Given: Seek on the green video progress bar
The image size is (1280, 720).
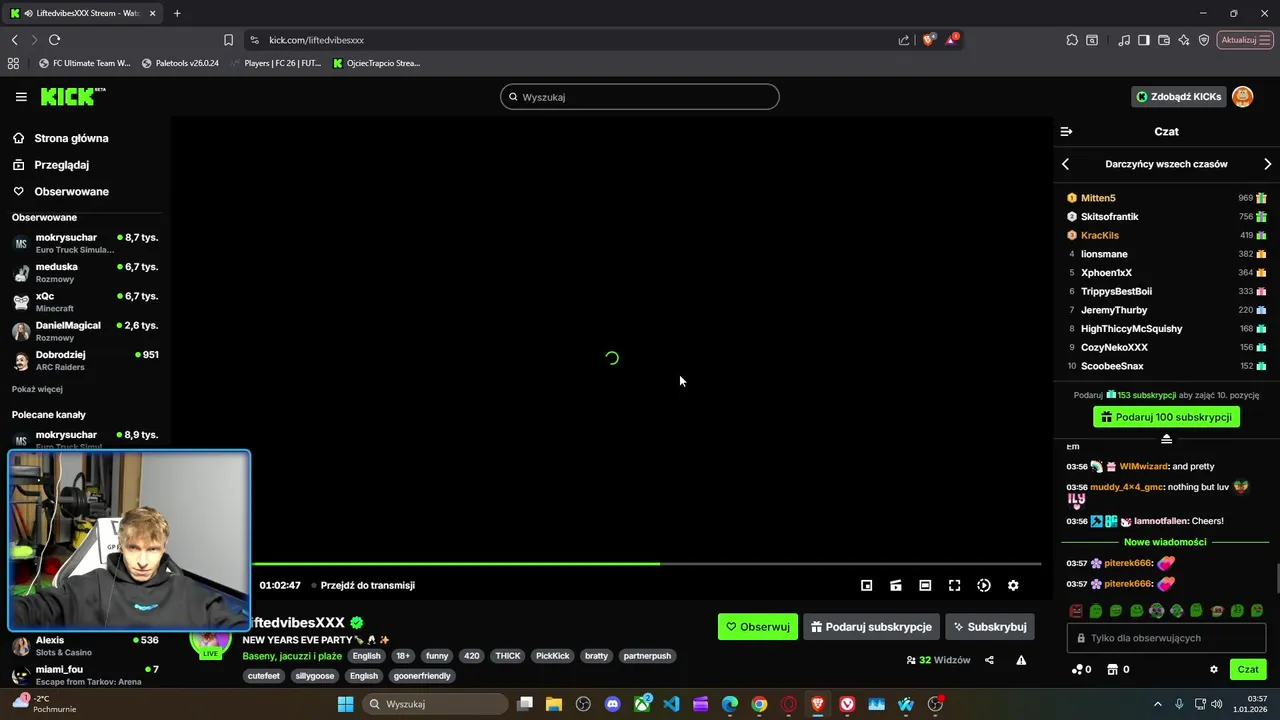Looking at the screenshot, I should pos(647,564).
